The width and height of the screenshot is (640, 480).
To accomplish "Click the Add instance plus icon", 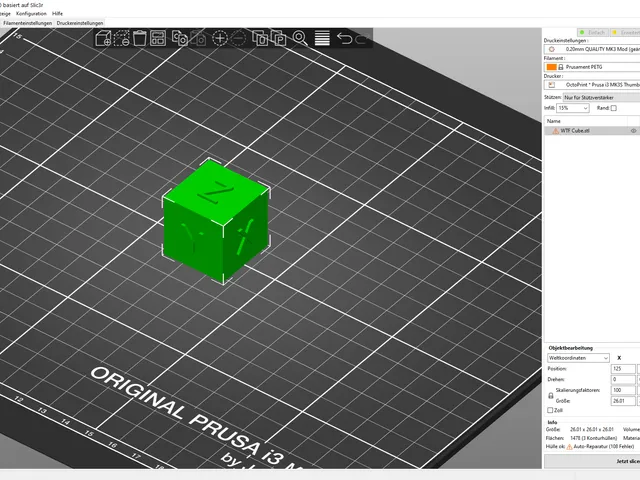I will [220, 38].
